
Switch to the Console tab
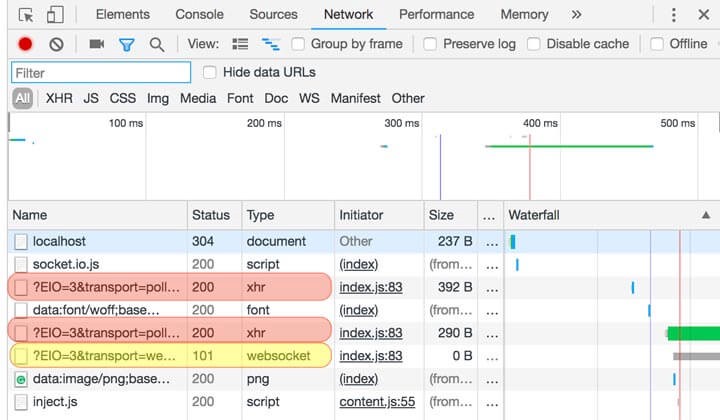tap(199, 15)
